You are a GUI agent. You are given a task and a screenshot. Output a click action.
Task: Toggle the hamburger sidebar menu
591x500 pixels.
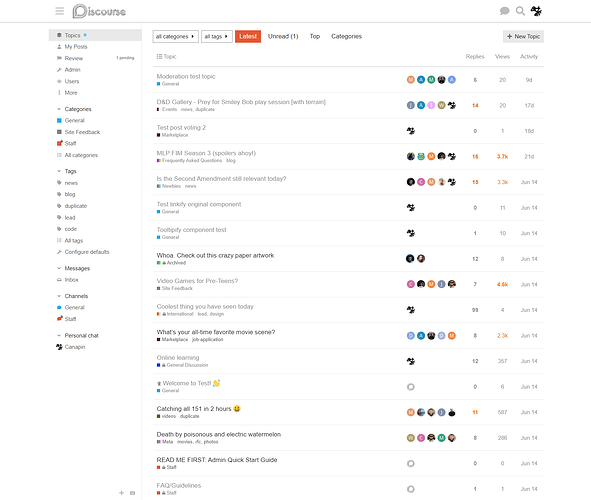click(60, 11)
